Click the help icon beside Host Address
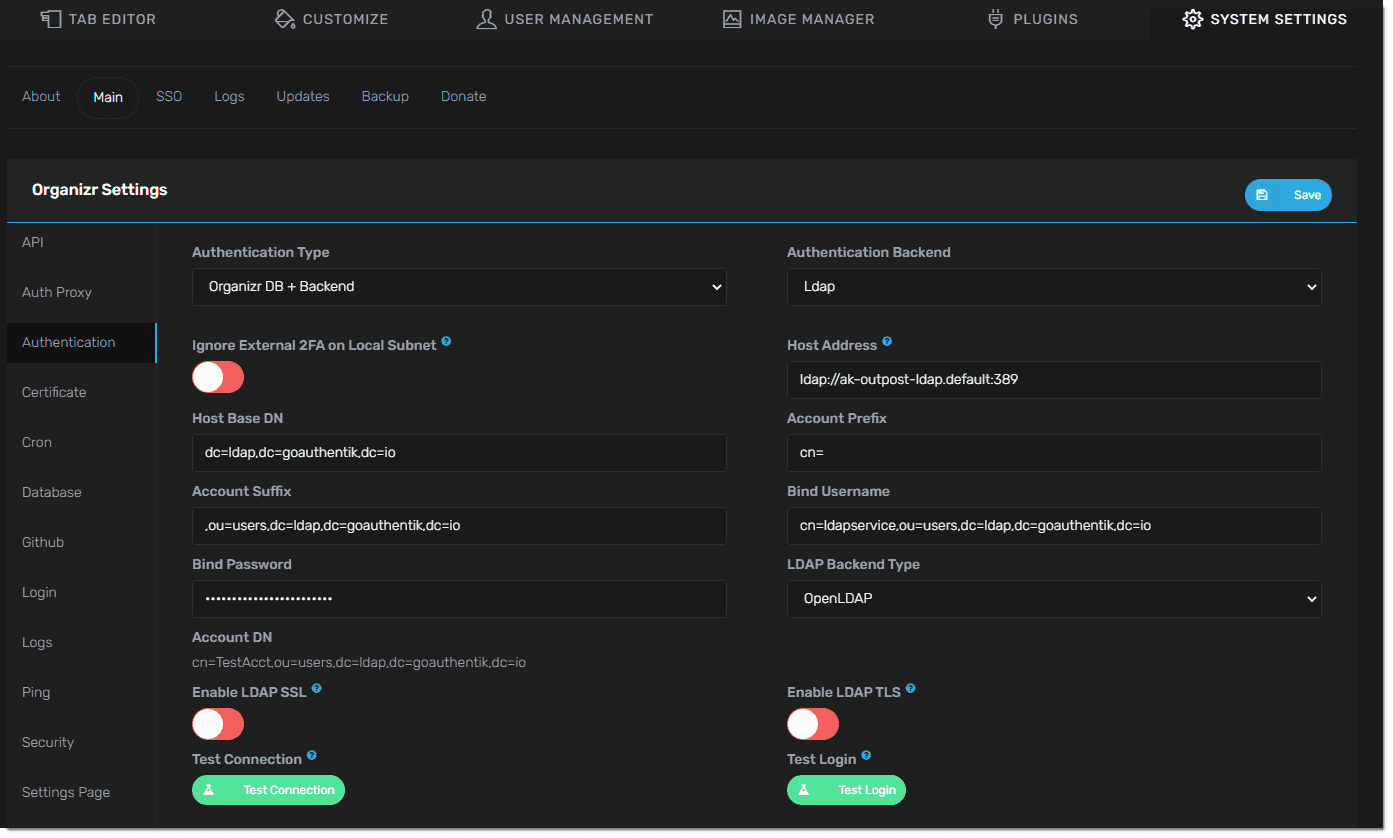The height and width of the screenshot is (838, 1393). pyautogui.click(x=887, y=342)
